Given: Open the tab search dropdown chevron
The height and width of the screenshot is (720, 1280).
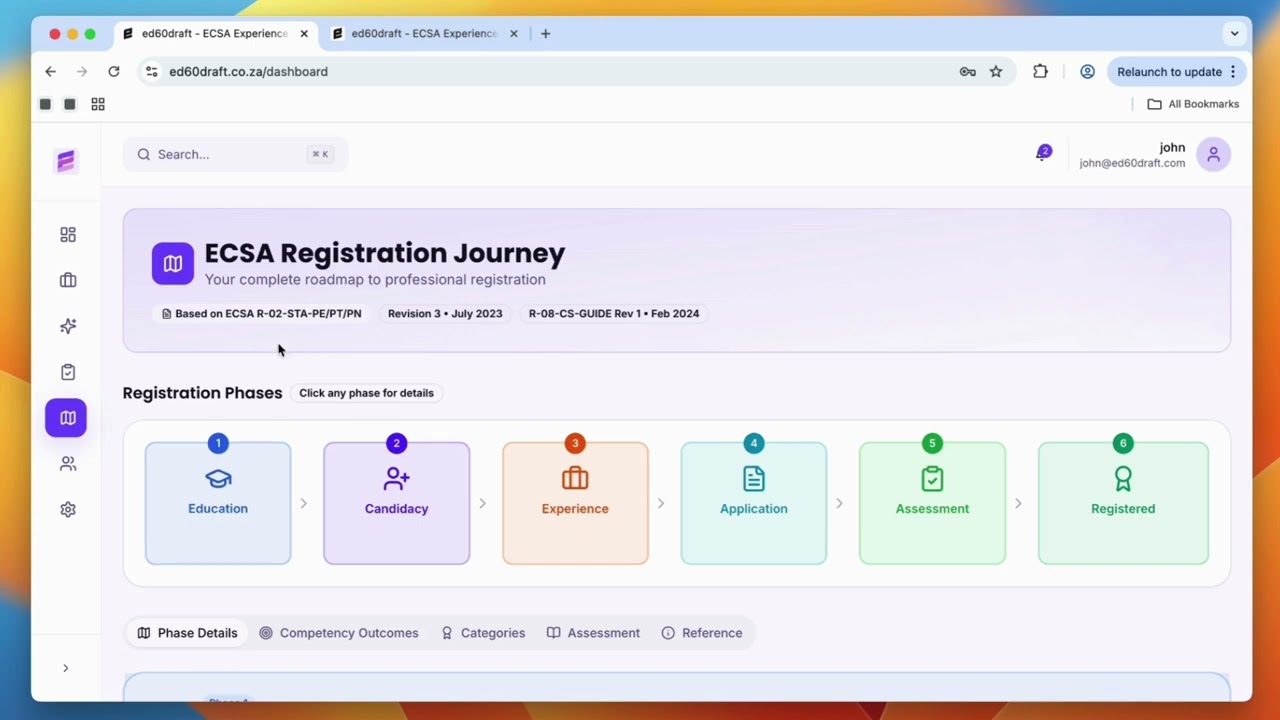Looking at the screenshot, I should 1234,34.
